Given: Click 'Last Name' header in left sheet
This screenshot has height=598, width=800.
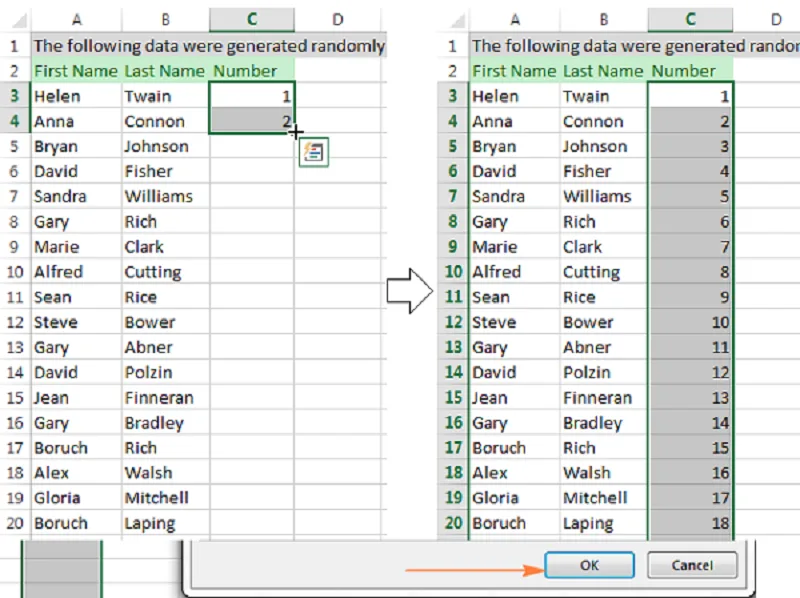Looking at the screenshot, I should (164, 71).
